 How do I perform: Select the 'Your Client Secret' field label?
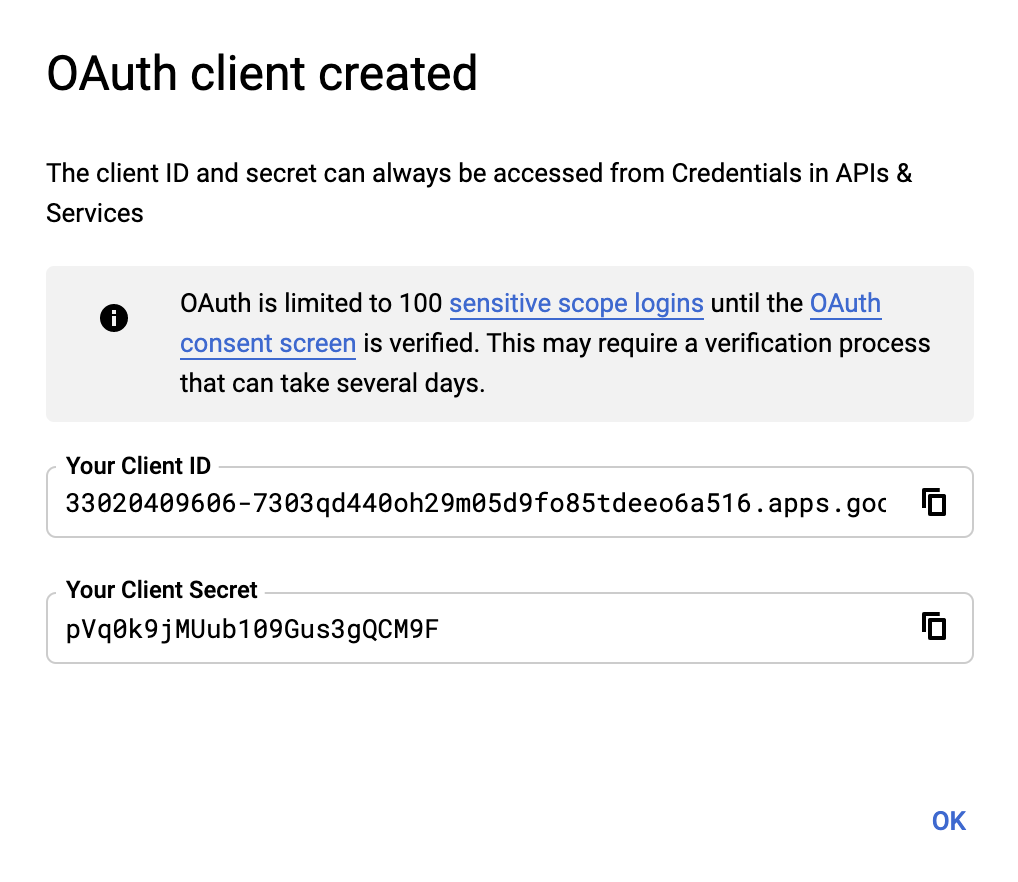click(x=162, y=591)
